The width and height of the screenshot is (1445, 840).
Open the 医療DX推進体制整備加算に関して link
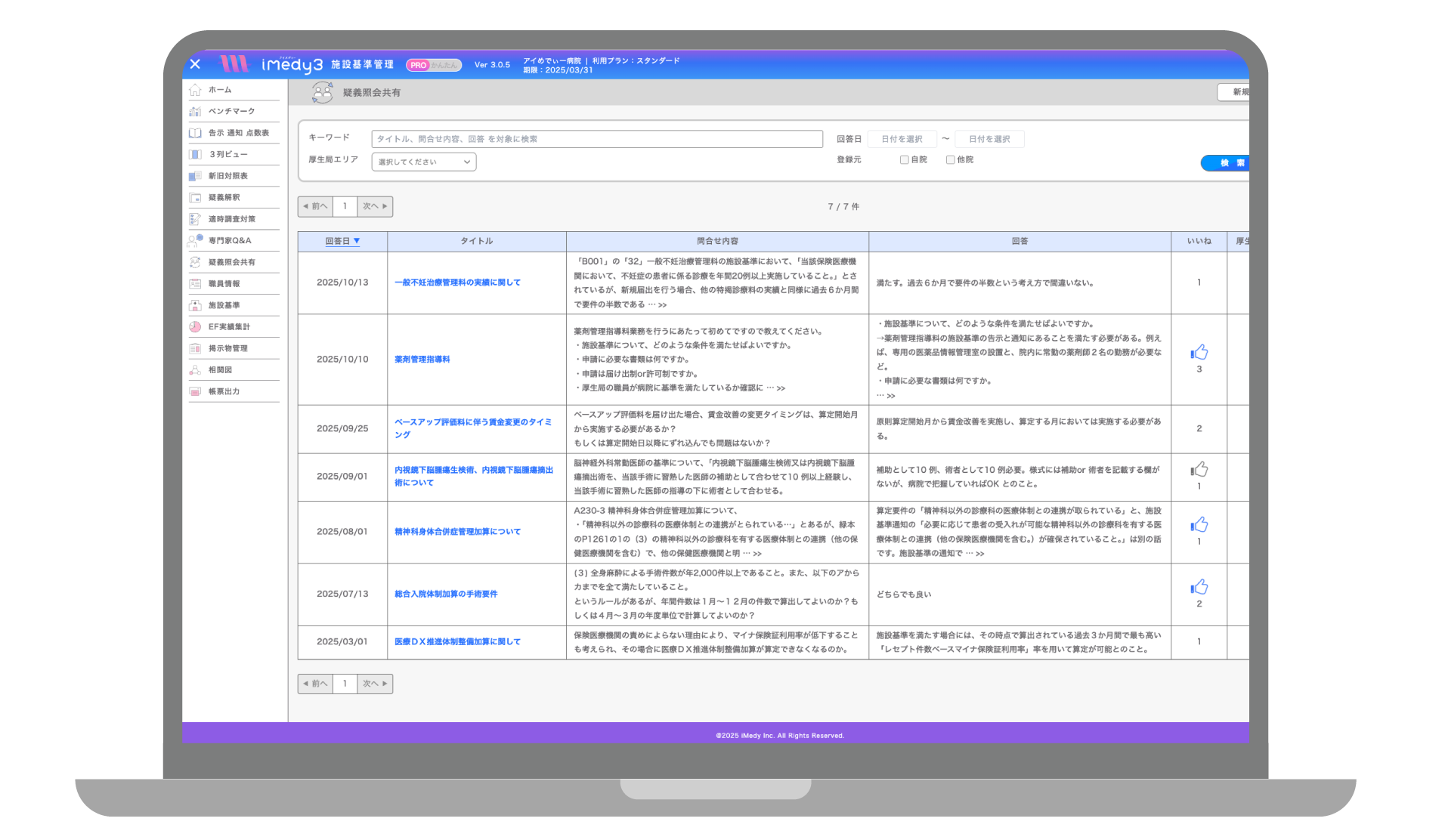coord(457,642)
